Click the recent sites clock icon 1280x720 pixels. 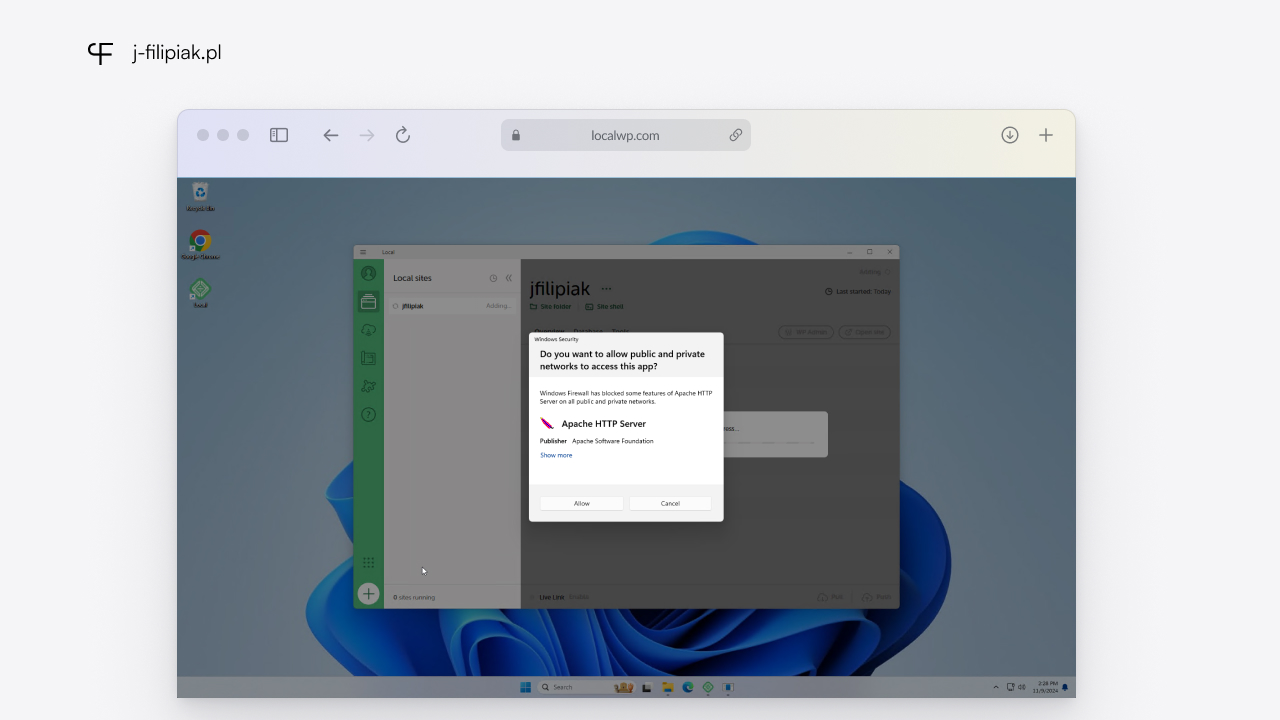coord(493,278)
